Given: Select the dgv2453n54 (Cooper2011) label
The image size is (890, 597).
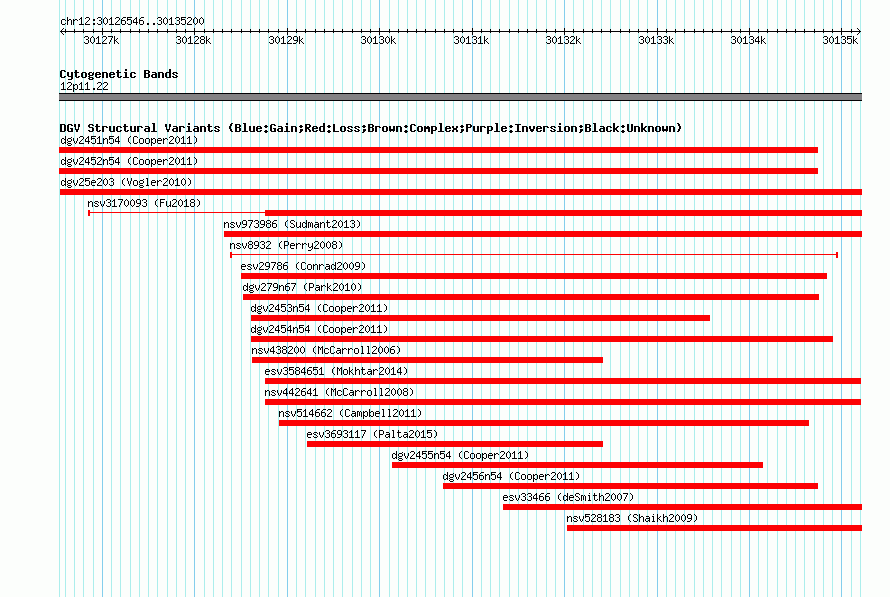Looking at the screenshot, I should [319, 308].
